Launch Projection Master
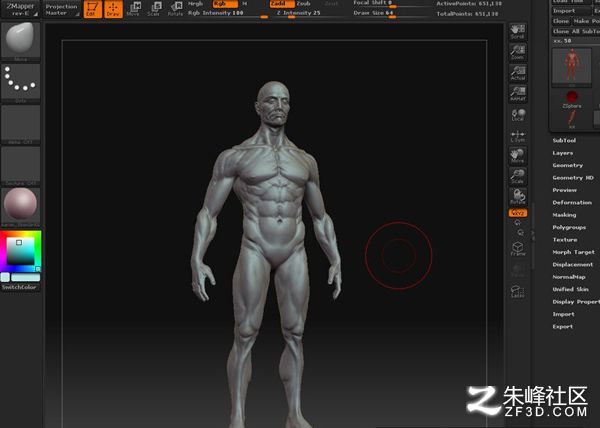 pyautogui.click(x=61, y=9)
